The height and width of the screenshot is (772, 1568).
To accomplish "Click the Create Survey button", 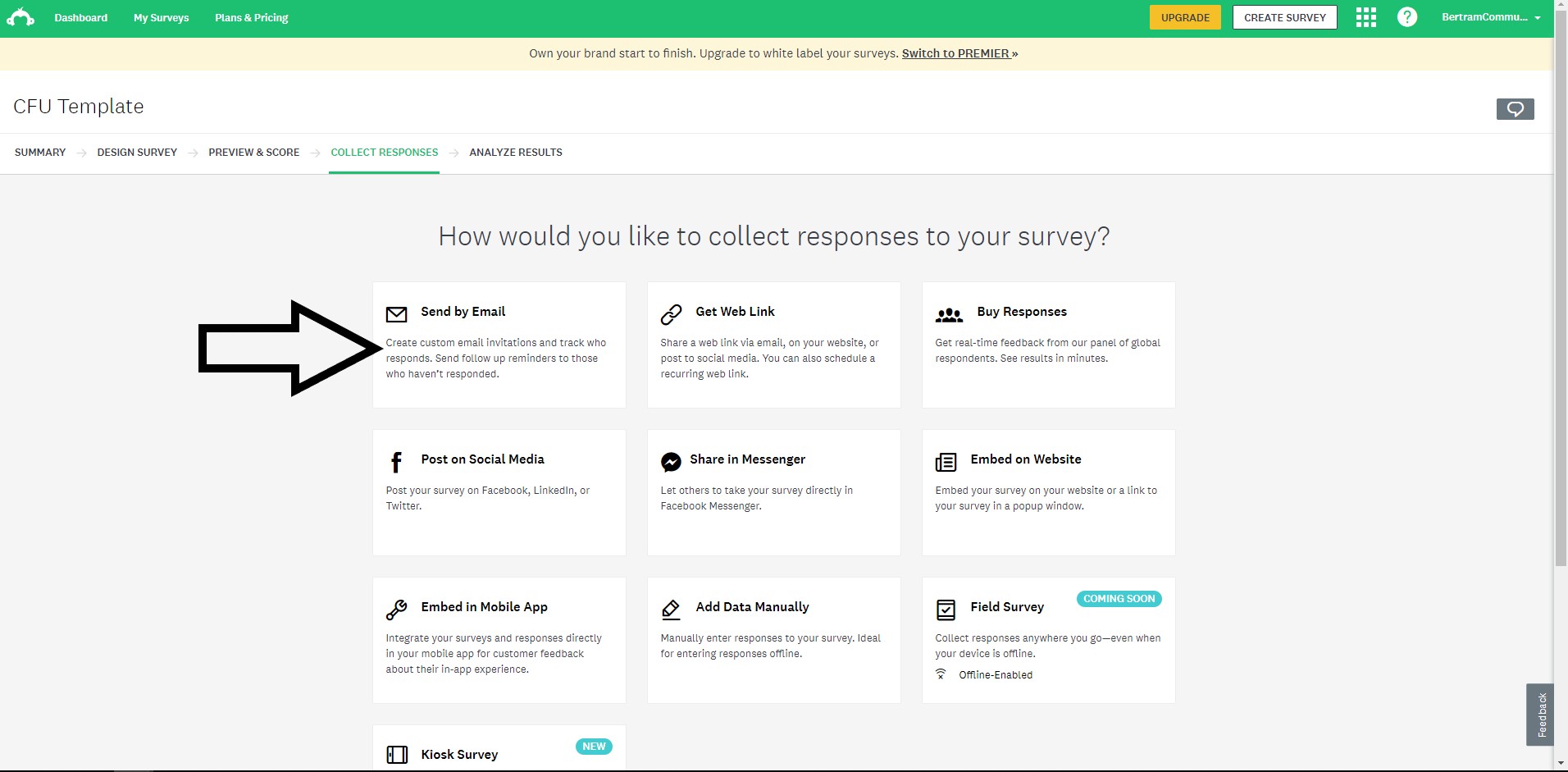I will tap(1284, 17).
